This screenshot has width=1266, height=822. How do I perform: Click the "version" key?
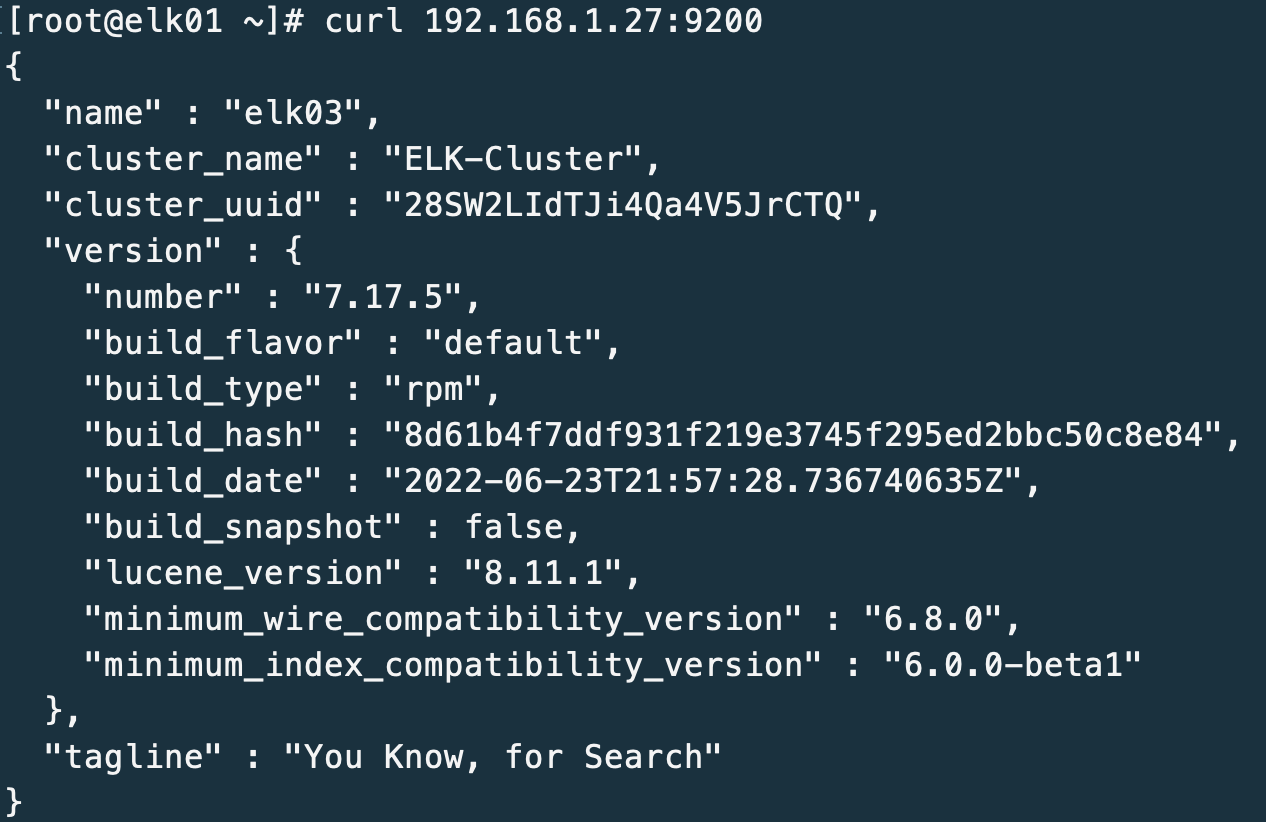coord(133,251)
